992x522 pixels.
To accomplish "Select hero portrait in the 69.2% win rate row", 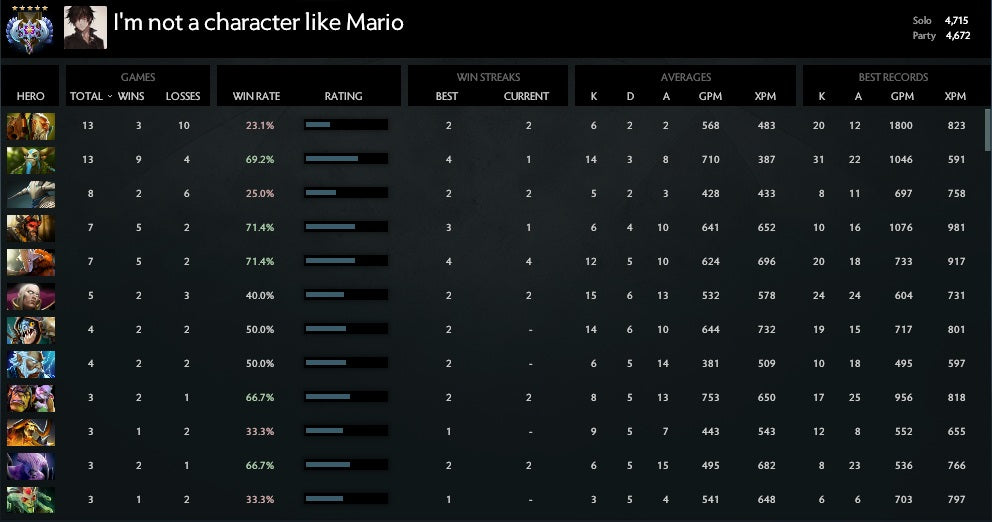I will (x=31, y=159).
